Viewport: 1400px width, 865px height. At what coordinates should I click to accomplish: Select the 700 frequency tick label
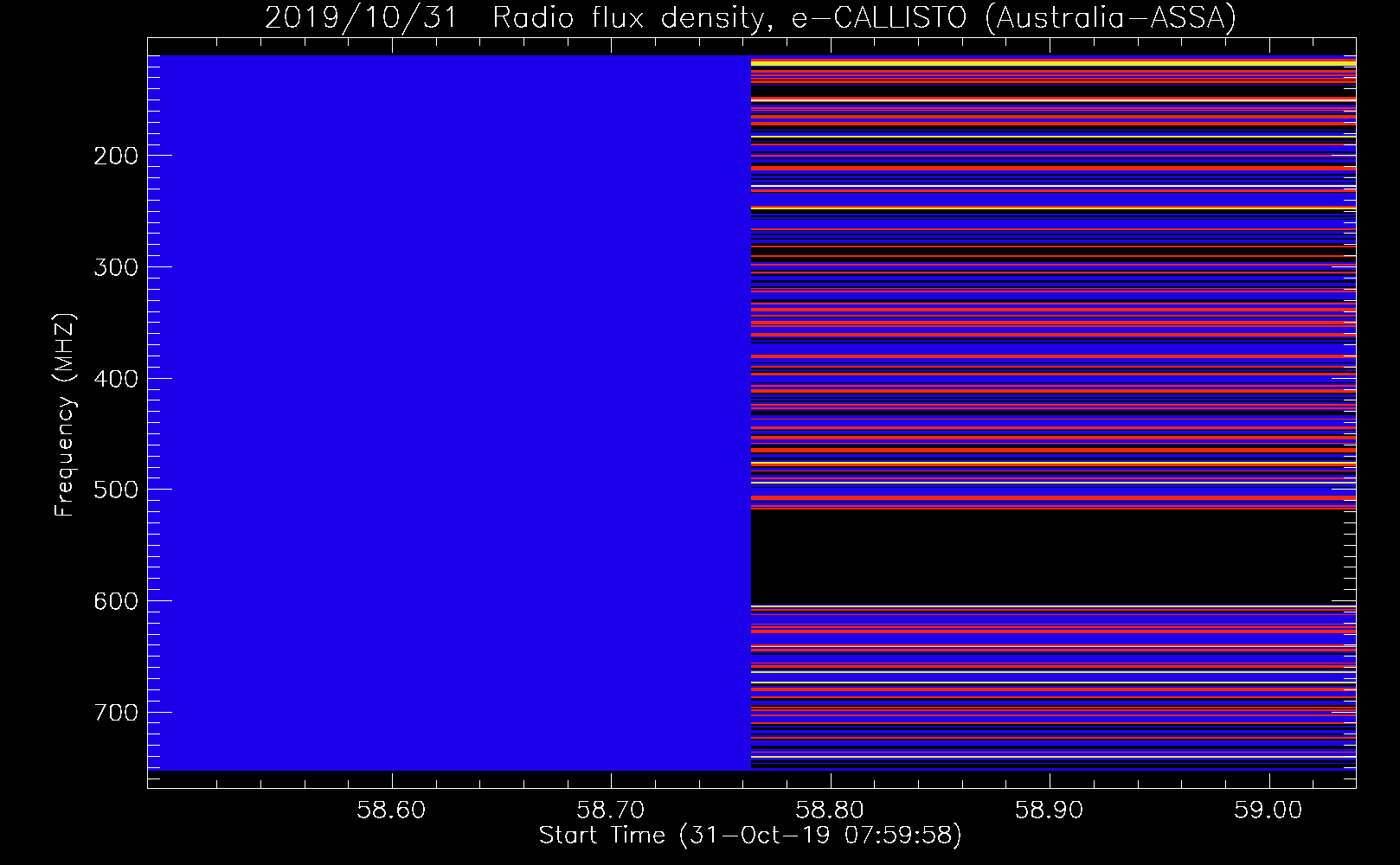click(116, 713)
